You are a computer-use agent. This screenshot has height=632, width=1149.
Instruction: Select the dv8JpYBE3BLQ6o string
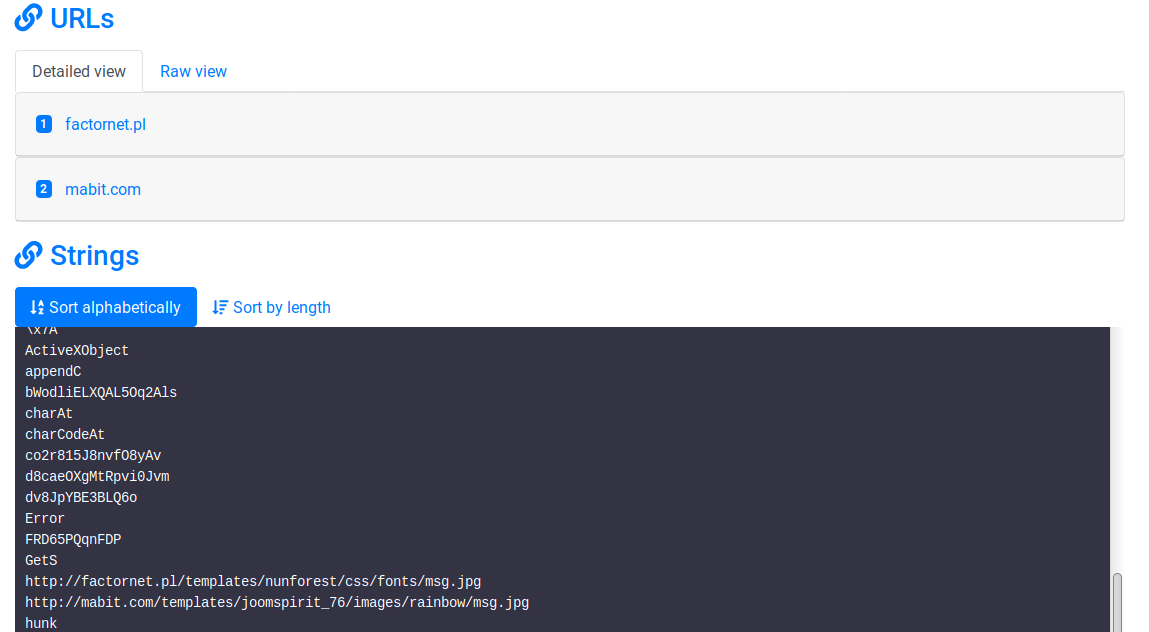click(81, 498)
